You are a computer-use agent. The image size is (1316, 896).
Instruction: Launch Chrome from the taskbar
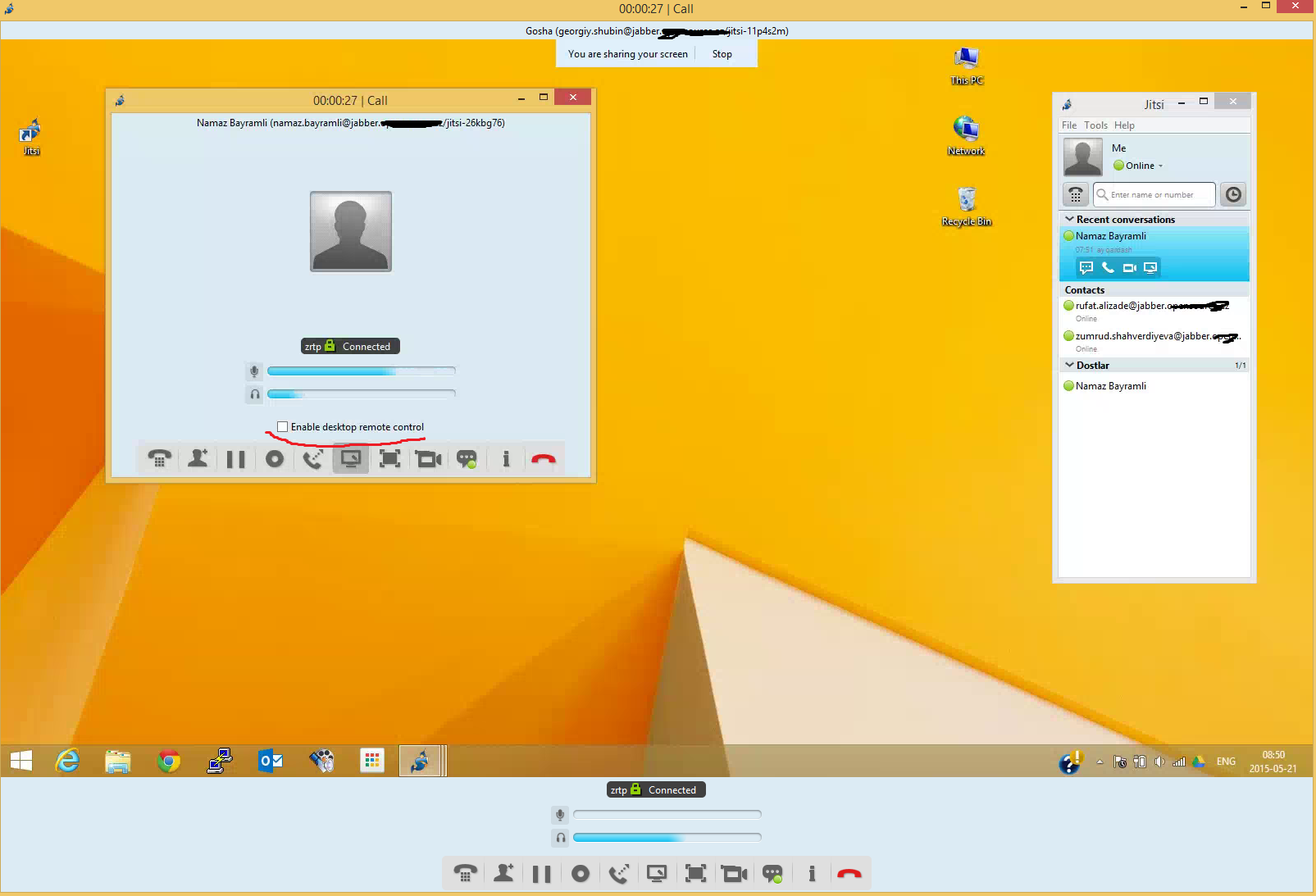[x=169, y=761]
